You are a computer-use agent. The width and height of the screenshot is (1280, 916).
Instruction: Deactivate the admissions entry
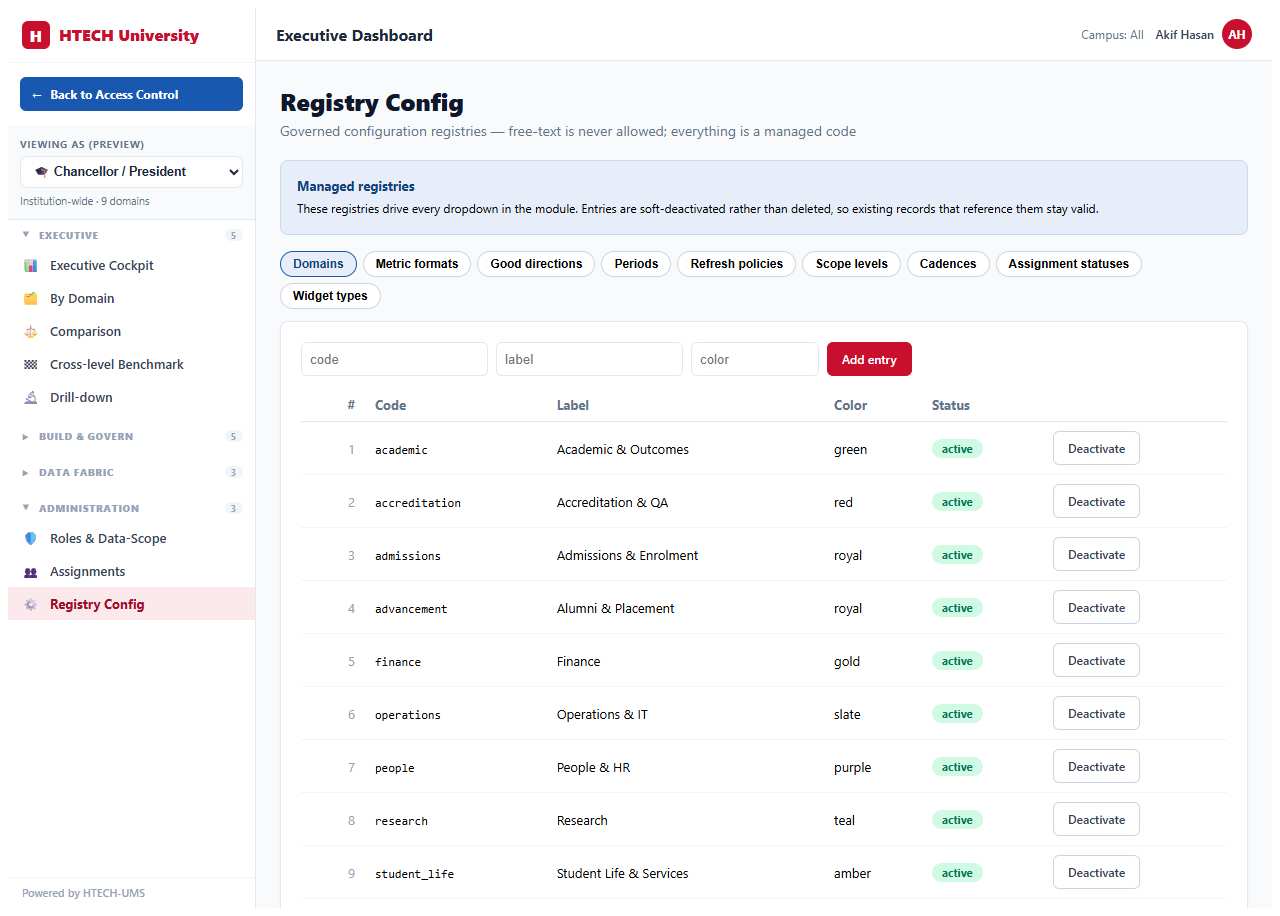click(1096, 555)
